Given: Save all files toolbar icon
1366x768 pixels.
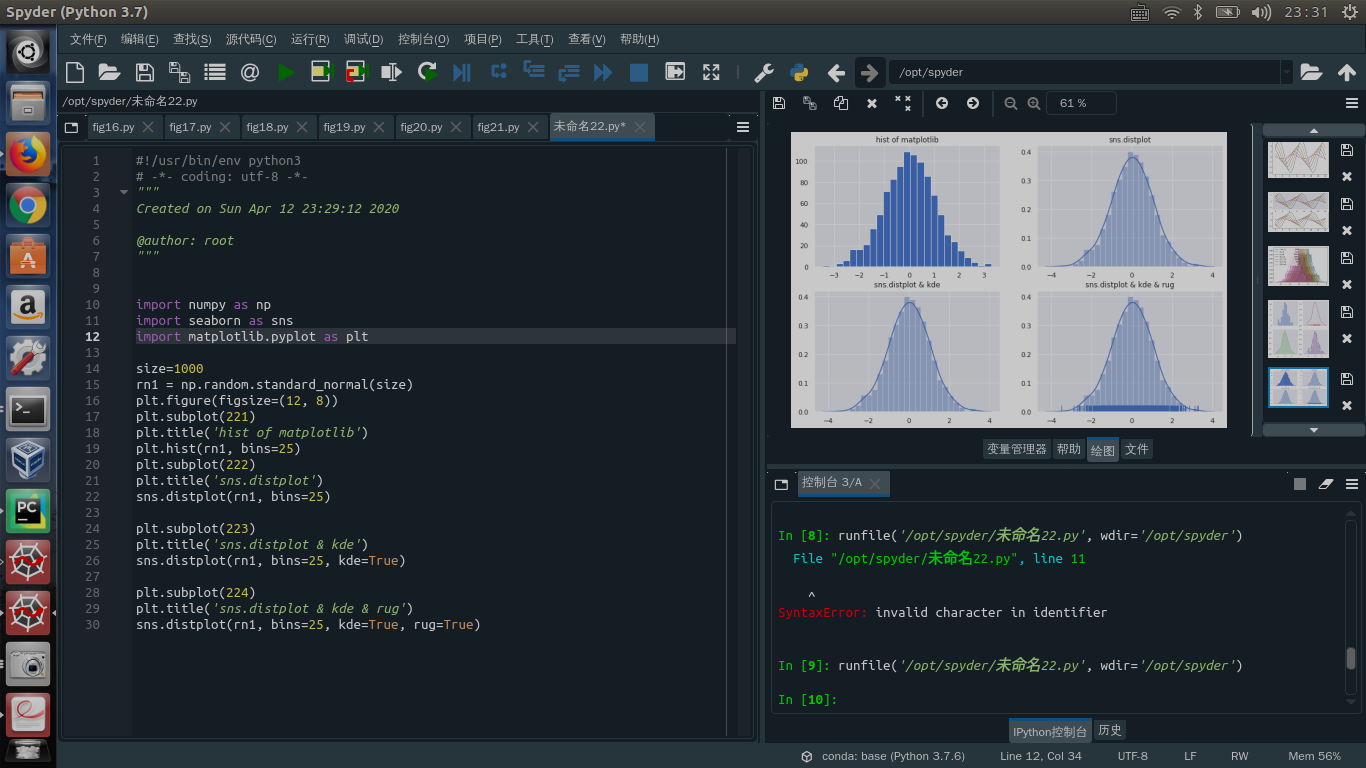Looking at the screenshot, I should pos(179,72).
